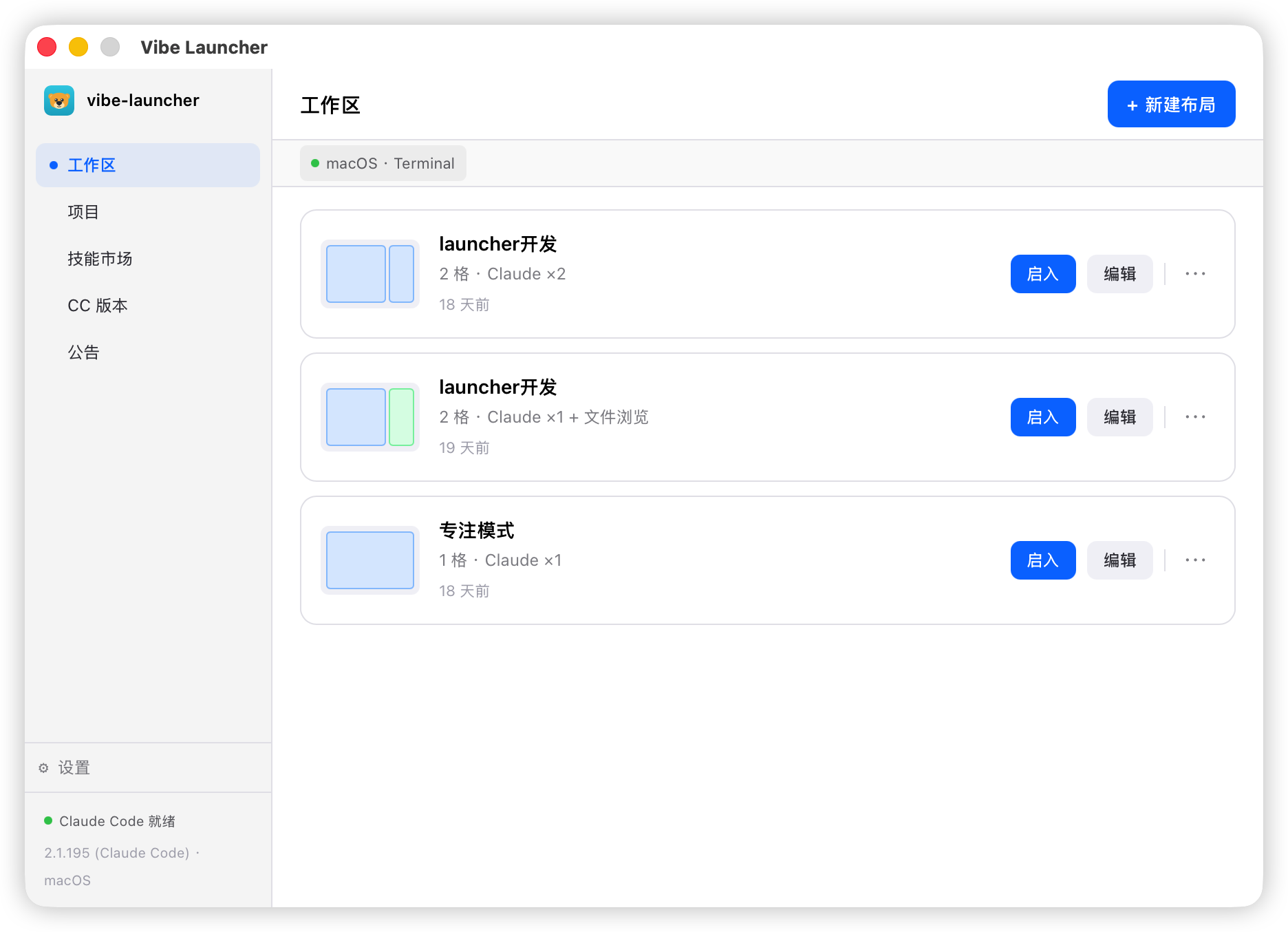Minimize the window with the yellow button

pos(78,47)
